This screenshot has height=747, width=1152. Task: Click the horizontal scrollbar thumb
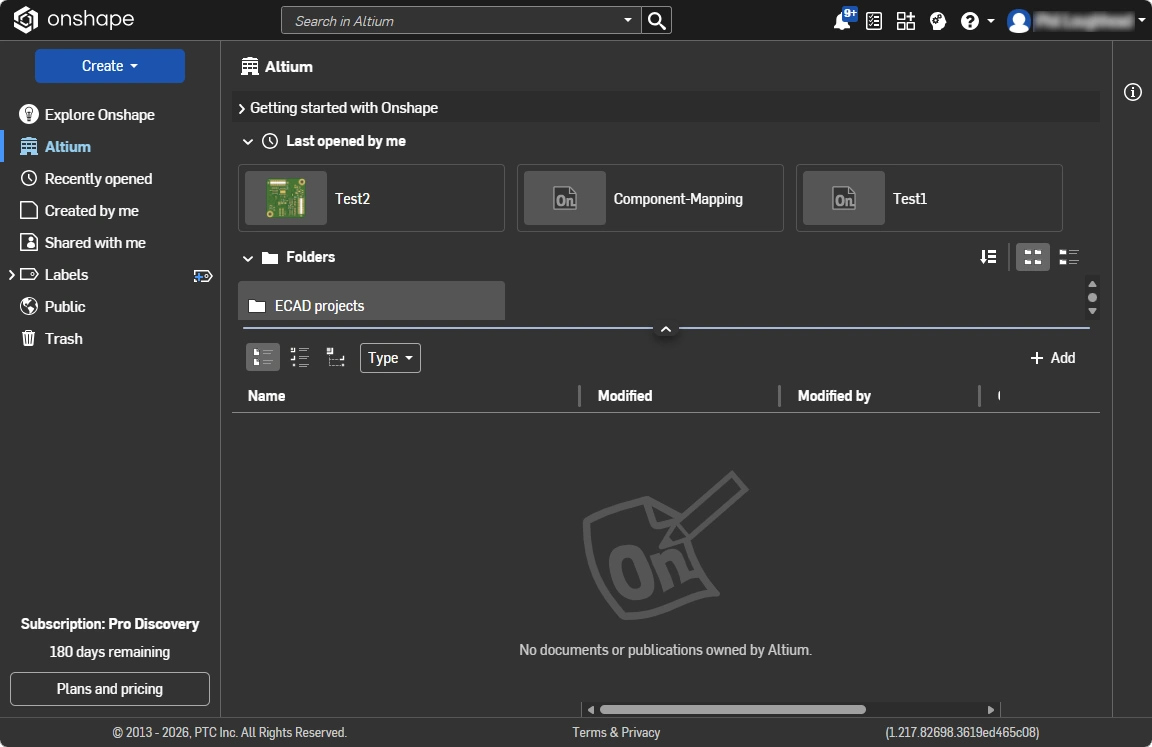point(732,710)
